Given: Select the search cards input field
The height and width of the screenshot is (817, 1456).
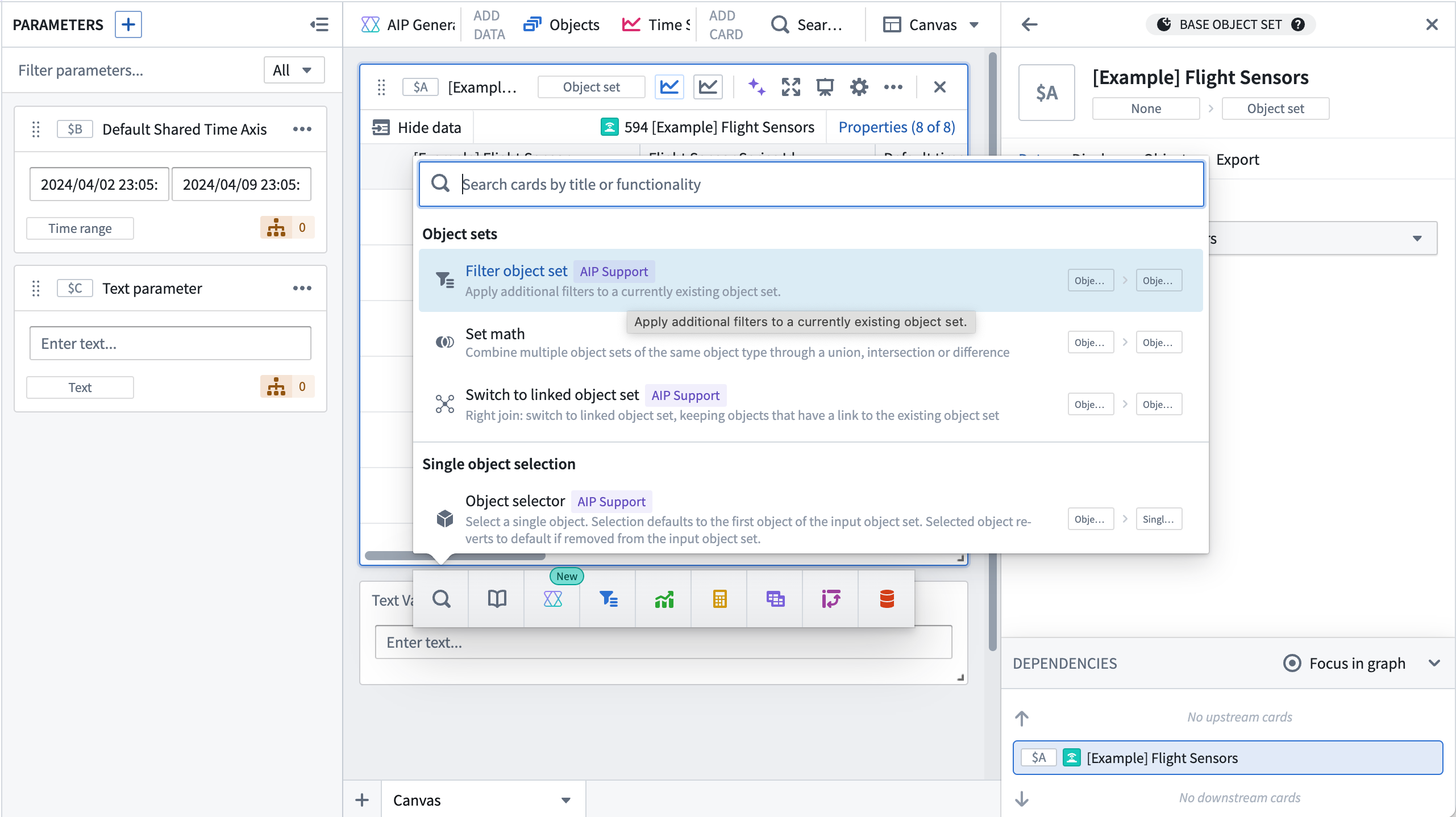Looking at the screenshot, I should click(x=812, y=184).
